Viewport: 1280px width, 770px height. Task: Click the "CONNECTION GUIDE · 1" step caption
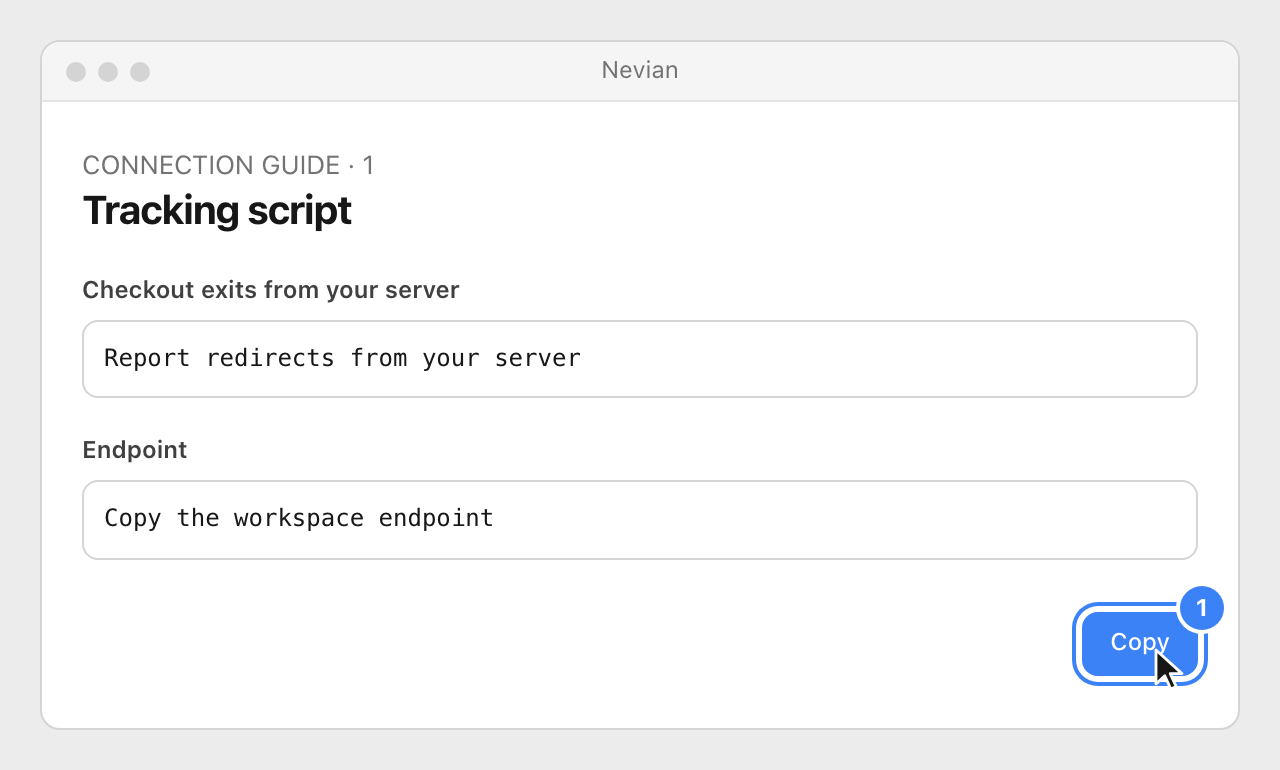tap(229, 165)
